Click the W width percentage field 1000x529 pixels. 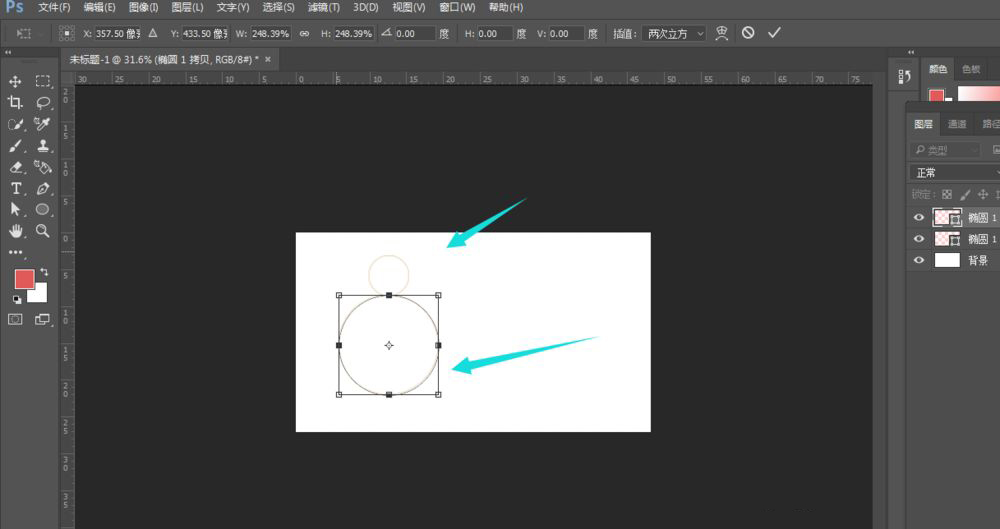coord(270,33)
